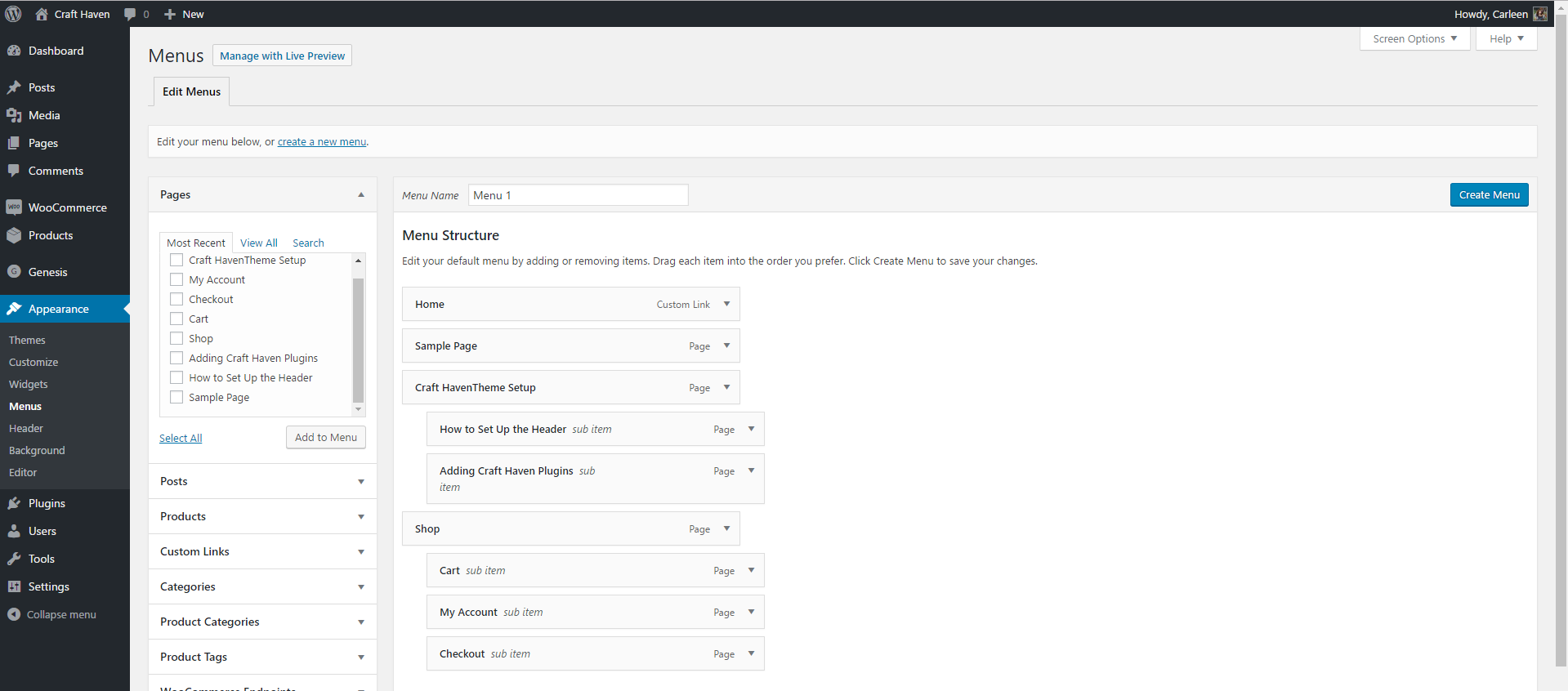The height and width of the screenshot is (691, 1568).
Task: Open the Background submenu item
Action: point(37,450)
